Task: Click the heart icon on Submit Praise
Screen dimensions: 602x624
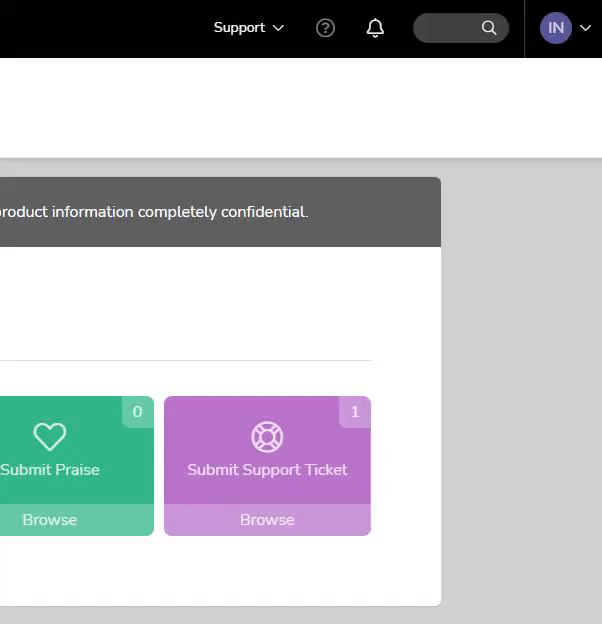Action: (50, 437)
